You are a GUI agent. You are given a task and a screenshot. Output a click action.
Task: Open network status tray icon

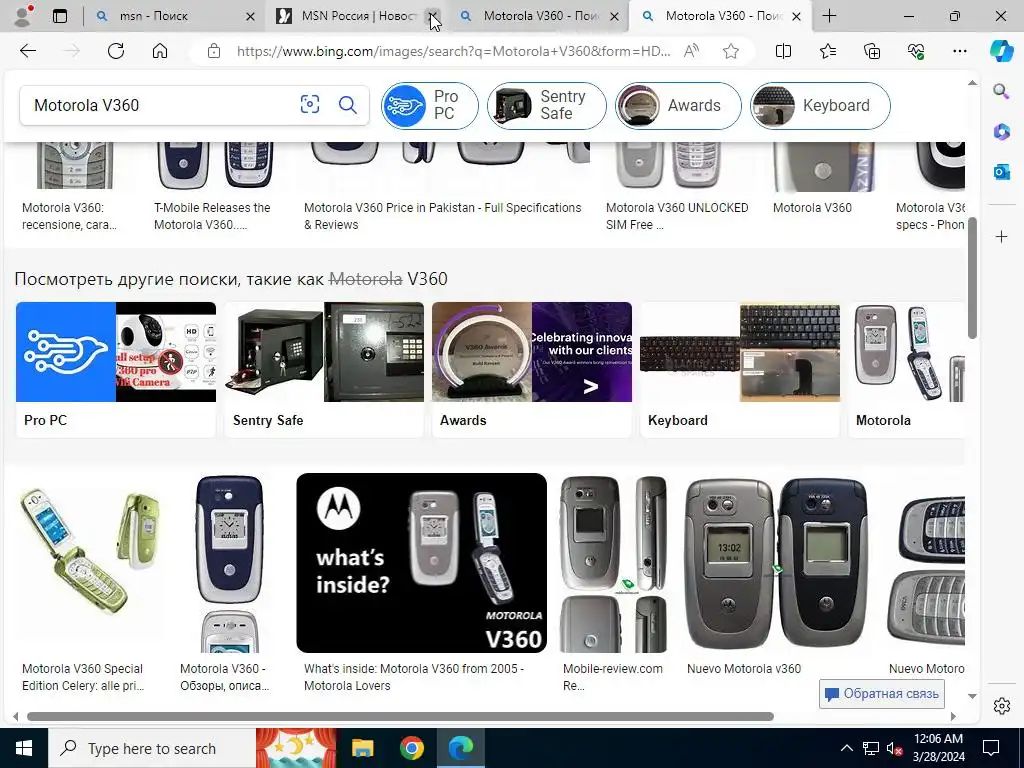871,748
